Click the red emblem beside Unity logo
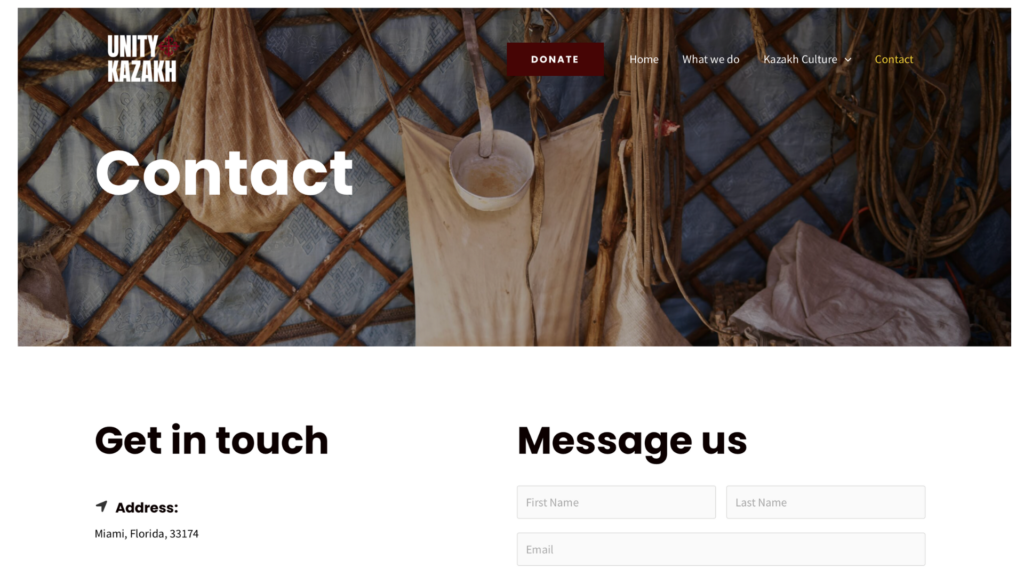 [169, 46]
